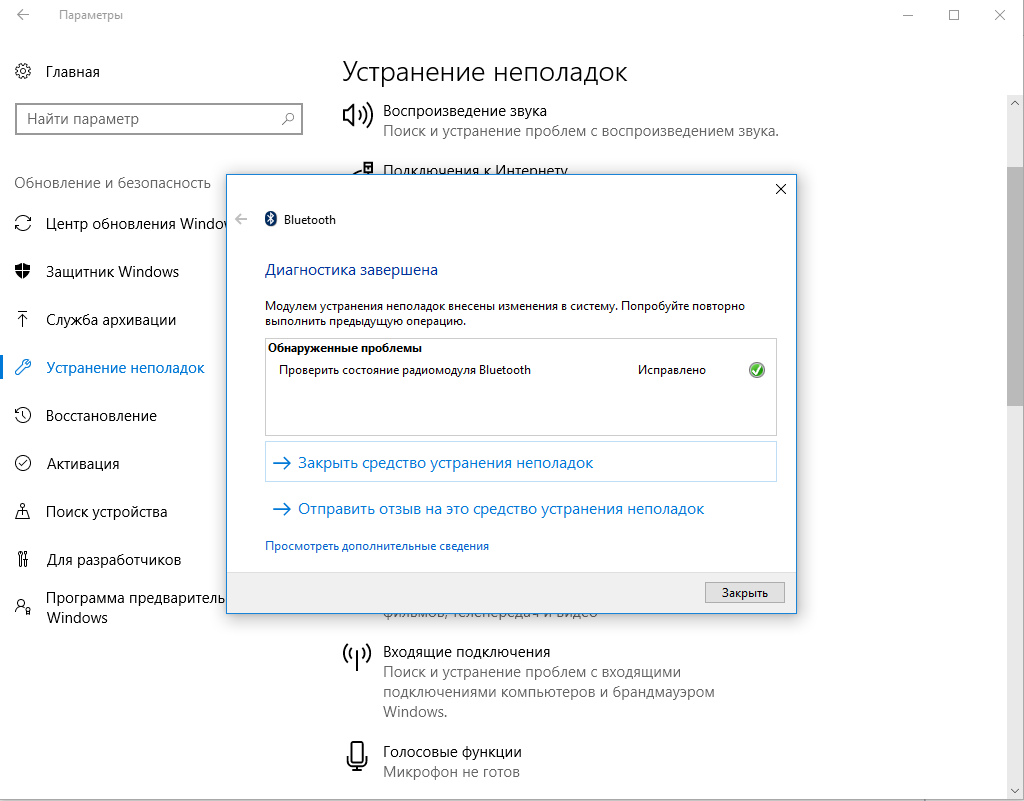Open Служба архивации section
Image resolution: width=1024 pixels, height=801 pixels.
tap(113, 319)
